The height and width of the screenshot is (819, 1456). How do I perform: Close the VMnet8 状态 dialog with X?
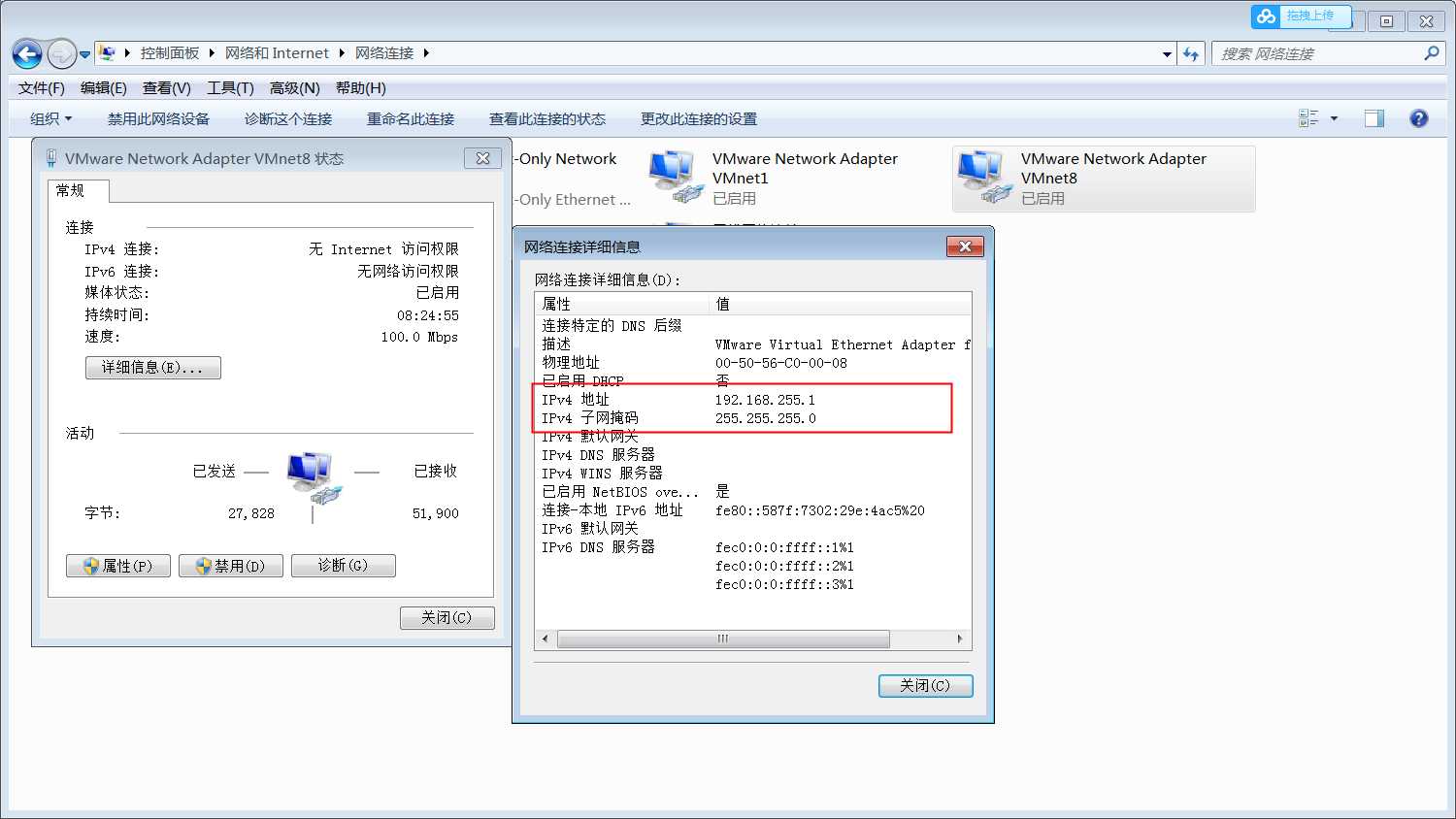(x=482, y=158)
